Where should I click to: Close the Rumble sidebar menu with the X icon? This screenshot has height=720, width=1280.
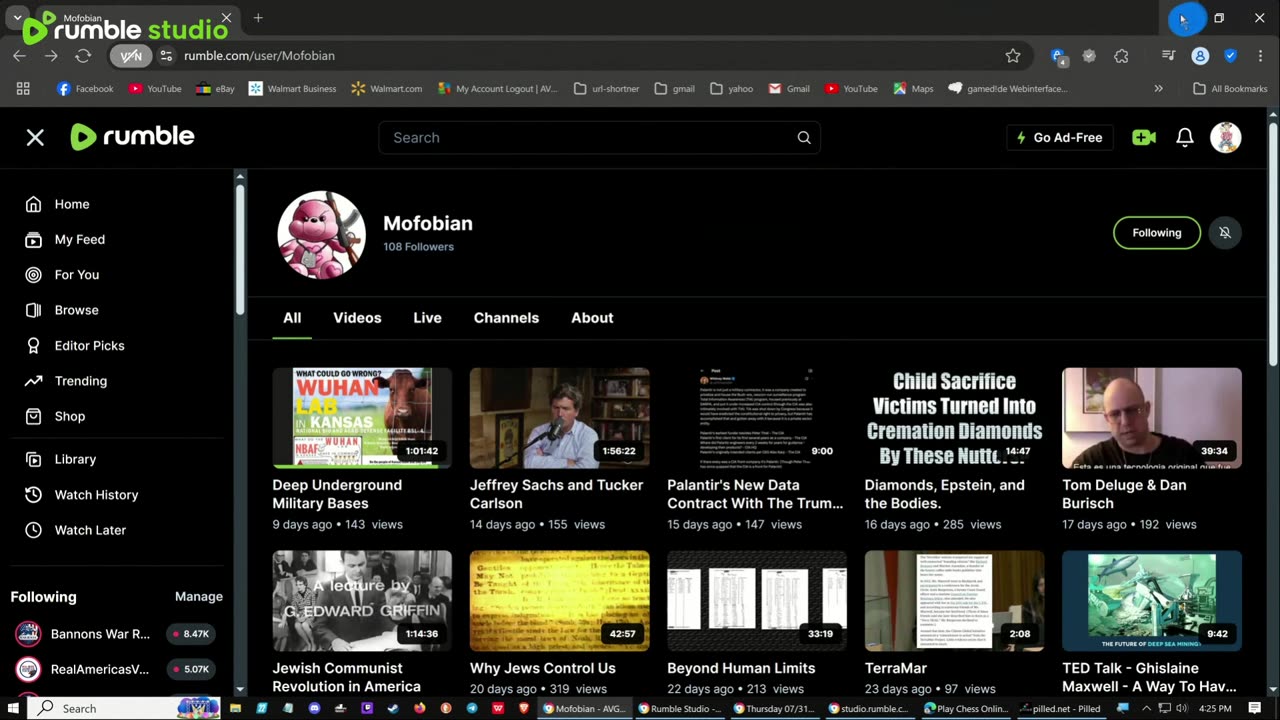coord(35,137)
